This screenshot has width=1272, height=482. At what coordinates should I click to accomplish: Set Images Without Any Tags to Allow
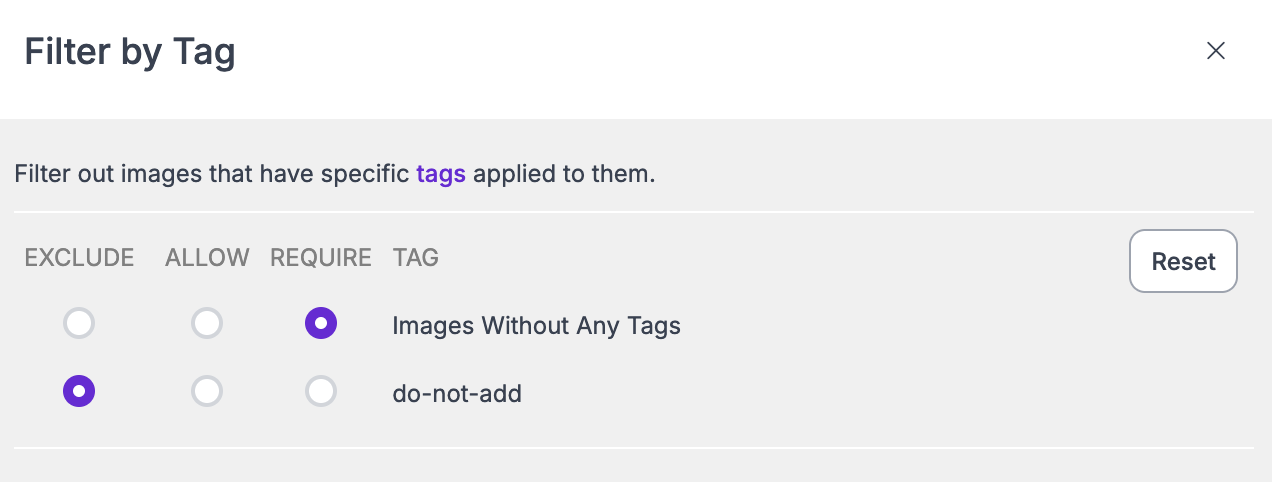pos(207,324)
